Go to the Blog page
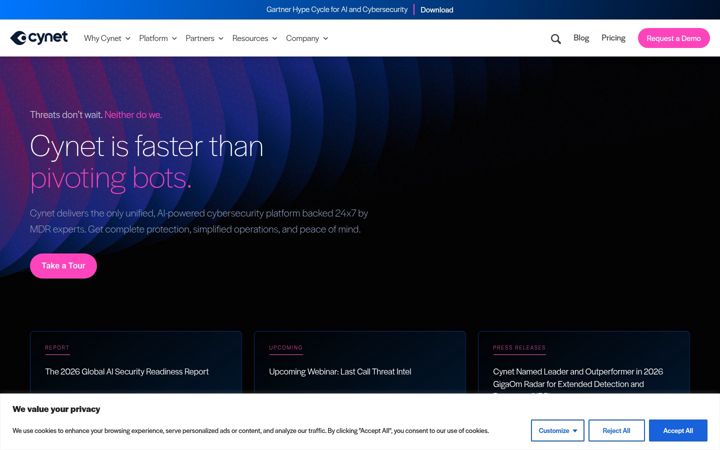Viewport: 720px width, 450px height. tap(581, 38)
